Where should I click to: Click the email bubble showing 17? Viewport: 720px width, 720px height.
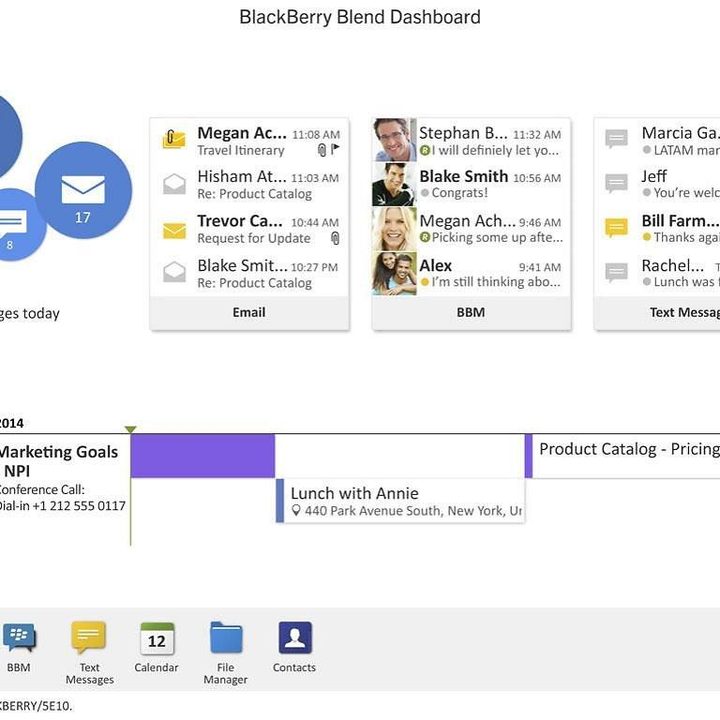click(83, 190)
